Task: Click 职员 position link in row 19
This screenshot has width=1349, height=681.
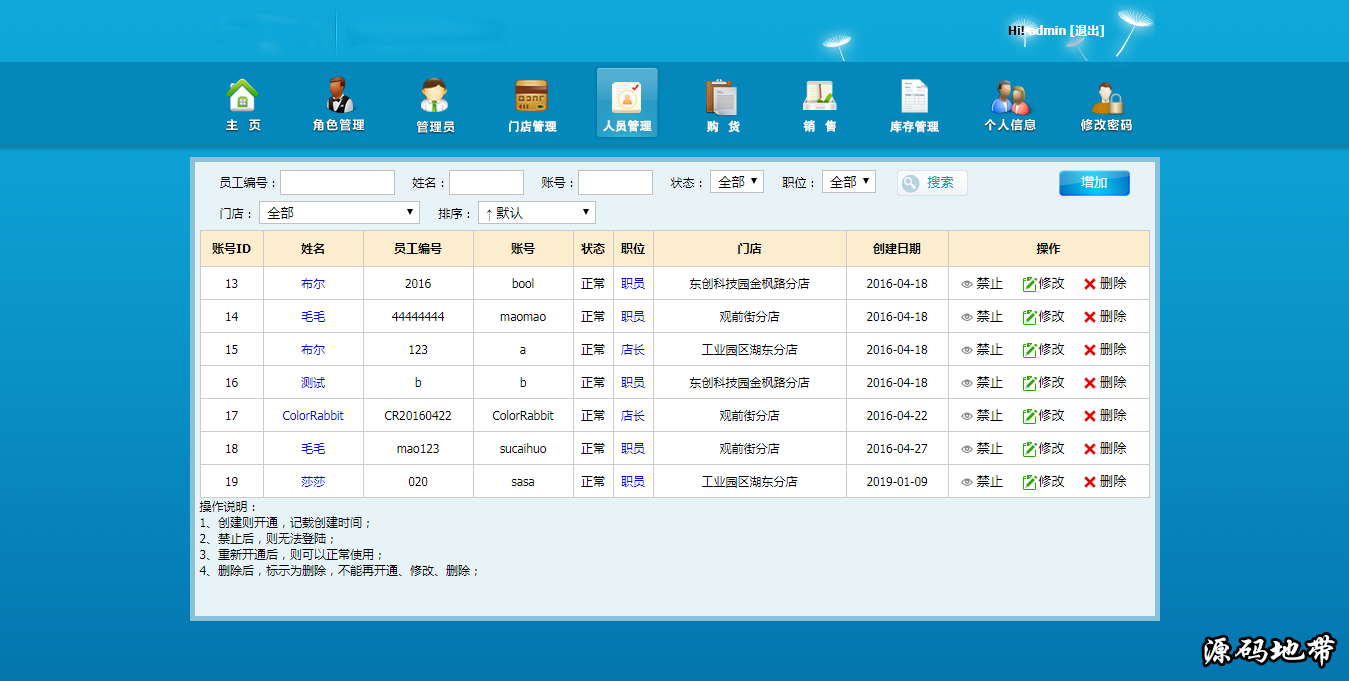Action: [x=633, y=482]
